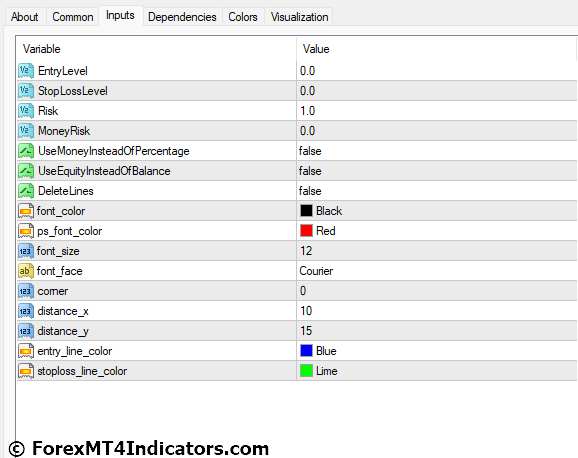
Task: Click the font_color color-type icon
Action: pos(26,211)
